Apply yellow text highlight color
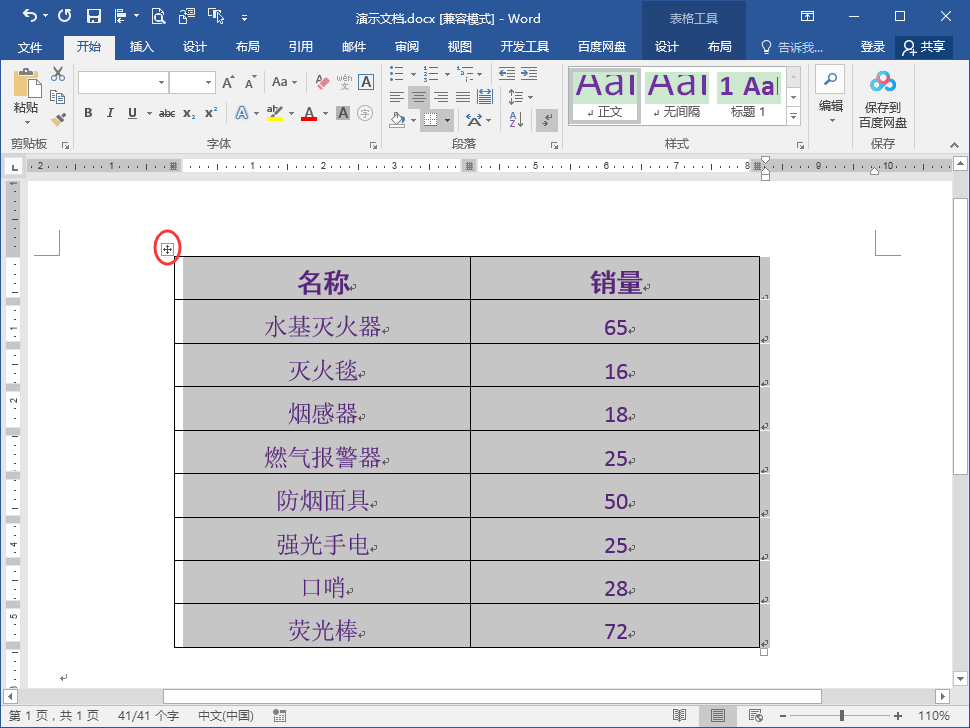Viewport: 970px width, 728px height. pos(275,113)
